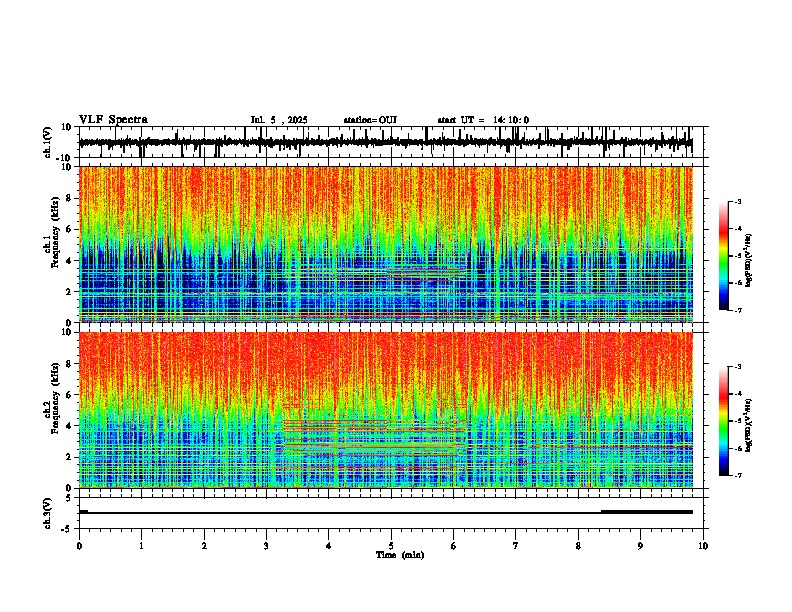Click the "-7" tick on ch.2 colorbar
Image resolution: width=792 pixels, height=612 pixels.
point(738,476)
